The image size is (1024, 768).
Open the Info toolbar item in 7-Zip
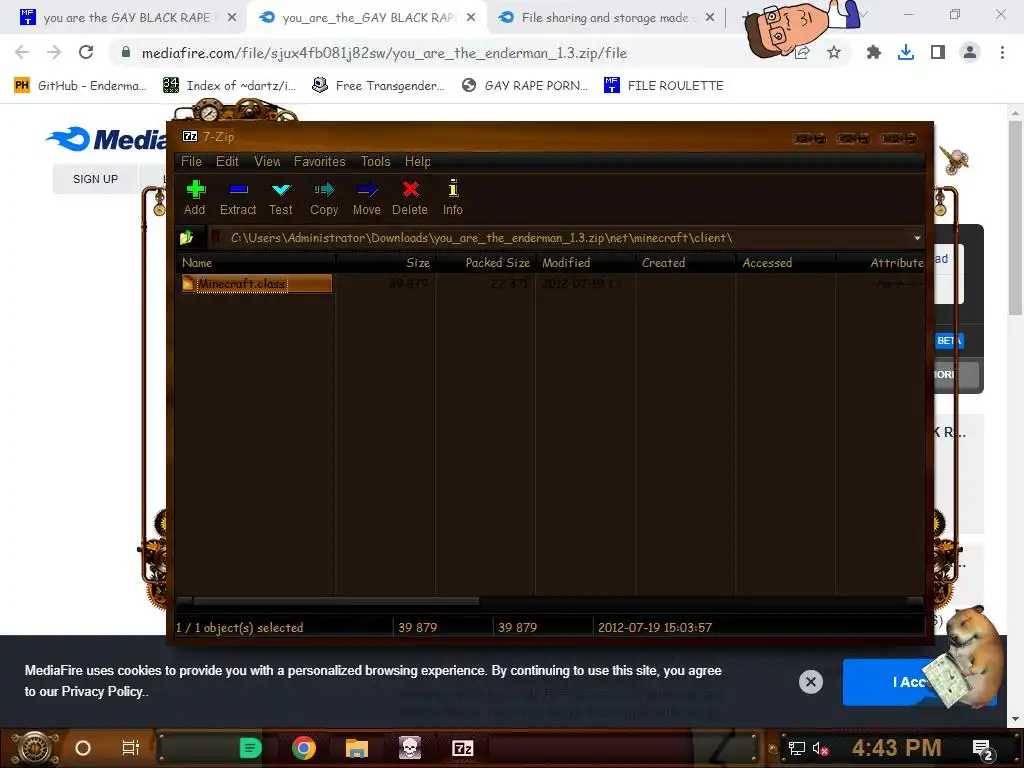[453, 197]
